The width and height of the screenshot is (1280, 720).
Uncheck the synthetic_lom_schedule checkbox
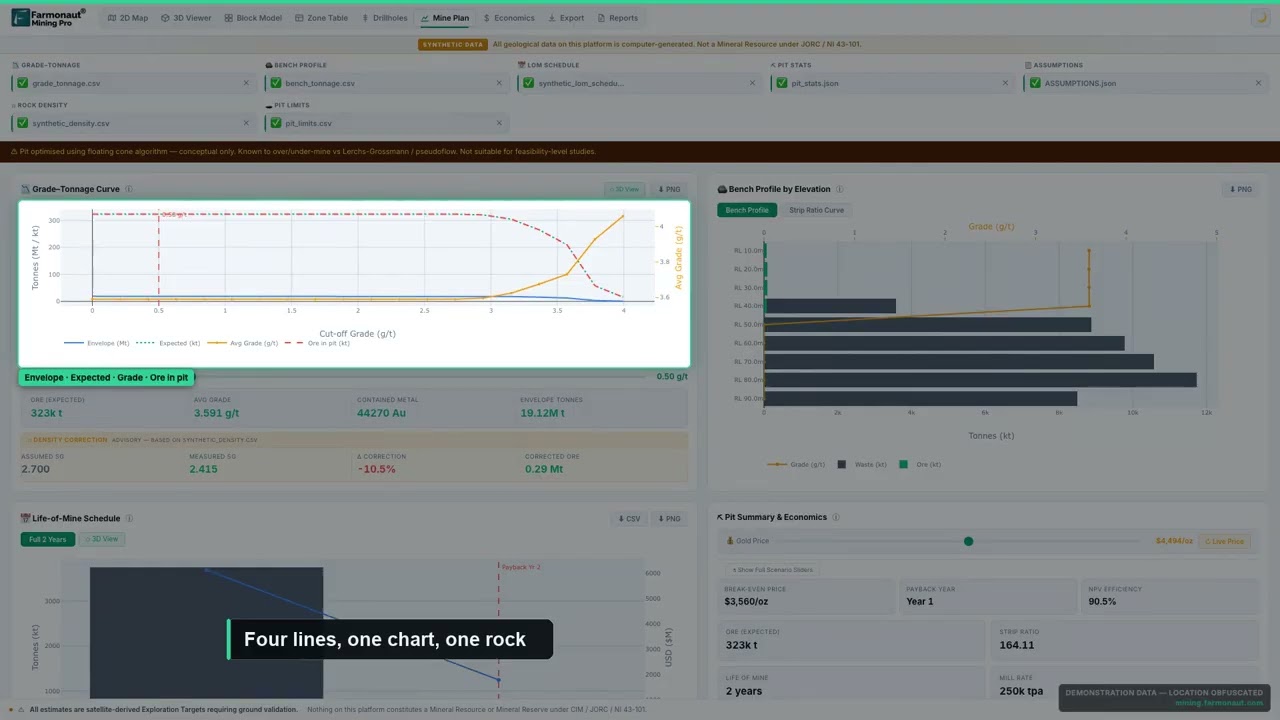[529, 83]
